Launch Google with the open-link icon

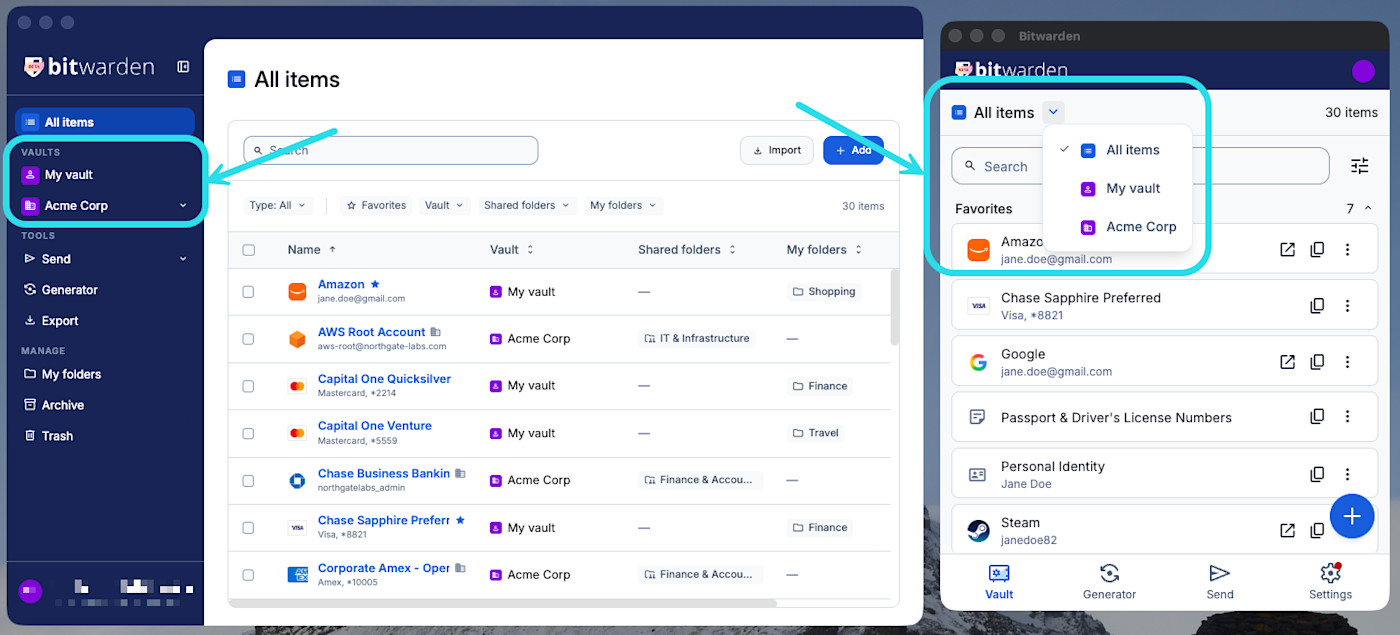[1288, 362]
